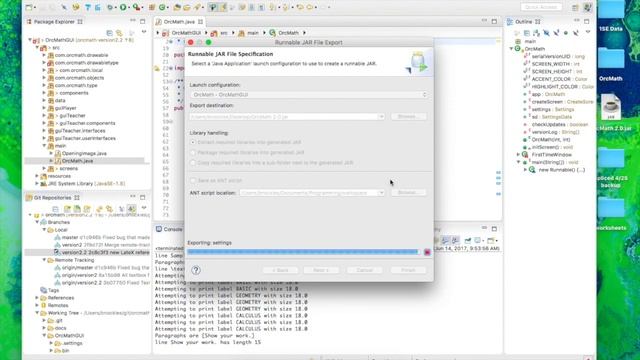
Task: Click the Debug icon in Eclipse toolbar
Action: tap(111, 7)
